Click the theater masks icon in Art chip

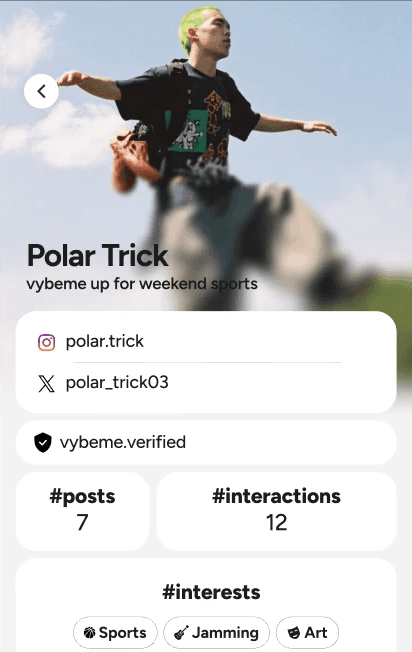[294, 633]
